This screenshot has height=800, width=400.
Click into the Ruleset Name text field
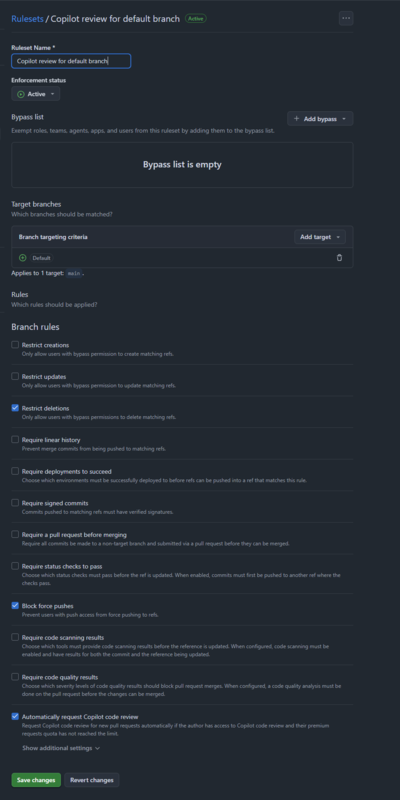[71, 61]
